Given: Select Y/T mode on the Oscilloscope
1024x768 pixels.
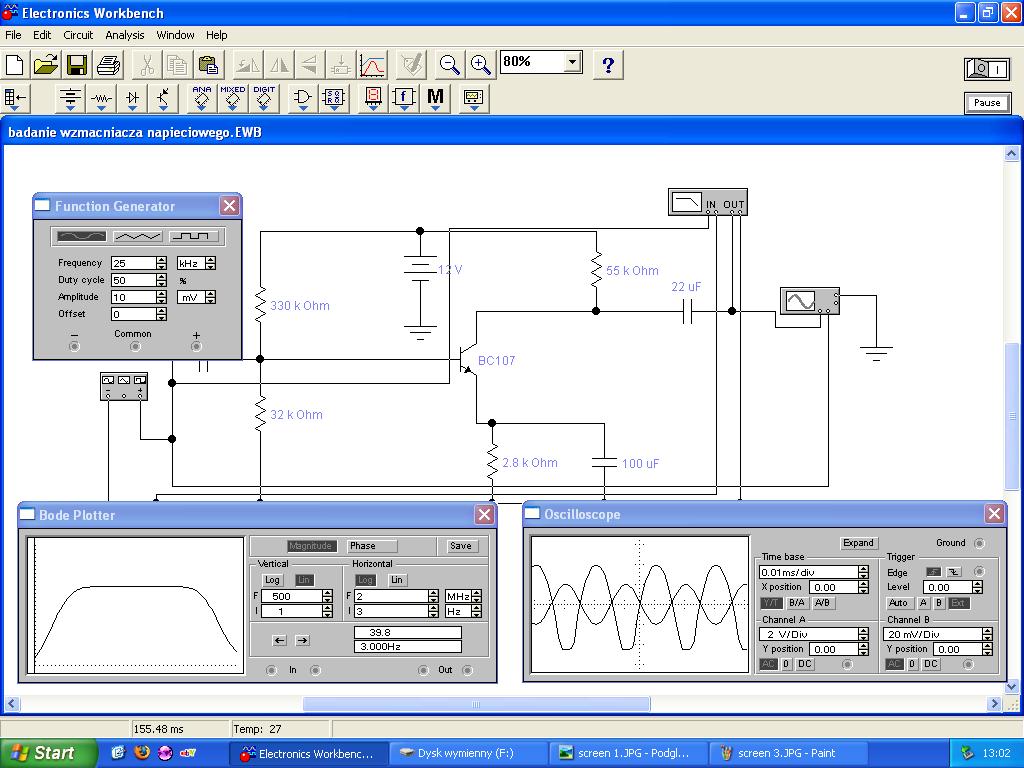Looking at the screenshot, I should 771,603.
